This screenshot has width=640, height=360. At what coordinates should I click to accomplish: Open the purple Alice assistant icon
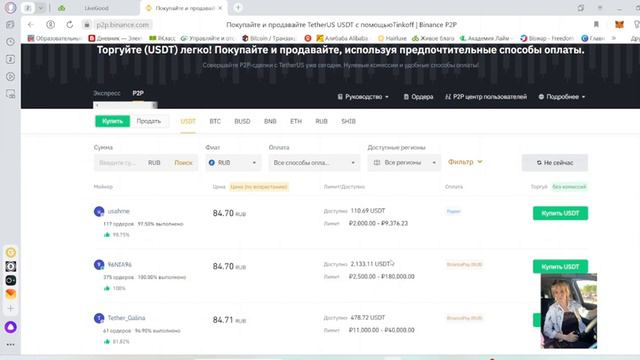(11, 327)
